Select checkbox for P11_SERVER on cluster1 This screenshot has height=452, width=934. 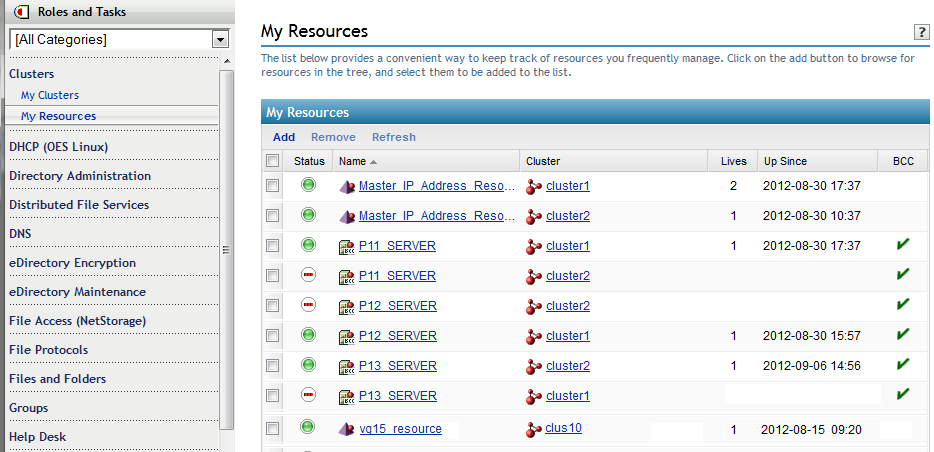point(272,245)
